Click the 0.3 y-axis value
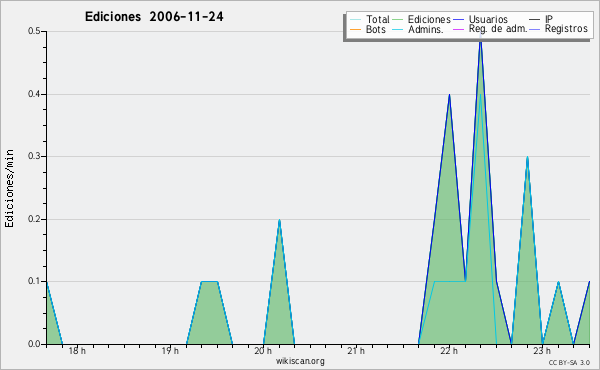Viewport: 600px width, 370px height. [34, 156]
